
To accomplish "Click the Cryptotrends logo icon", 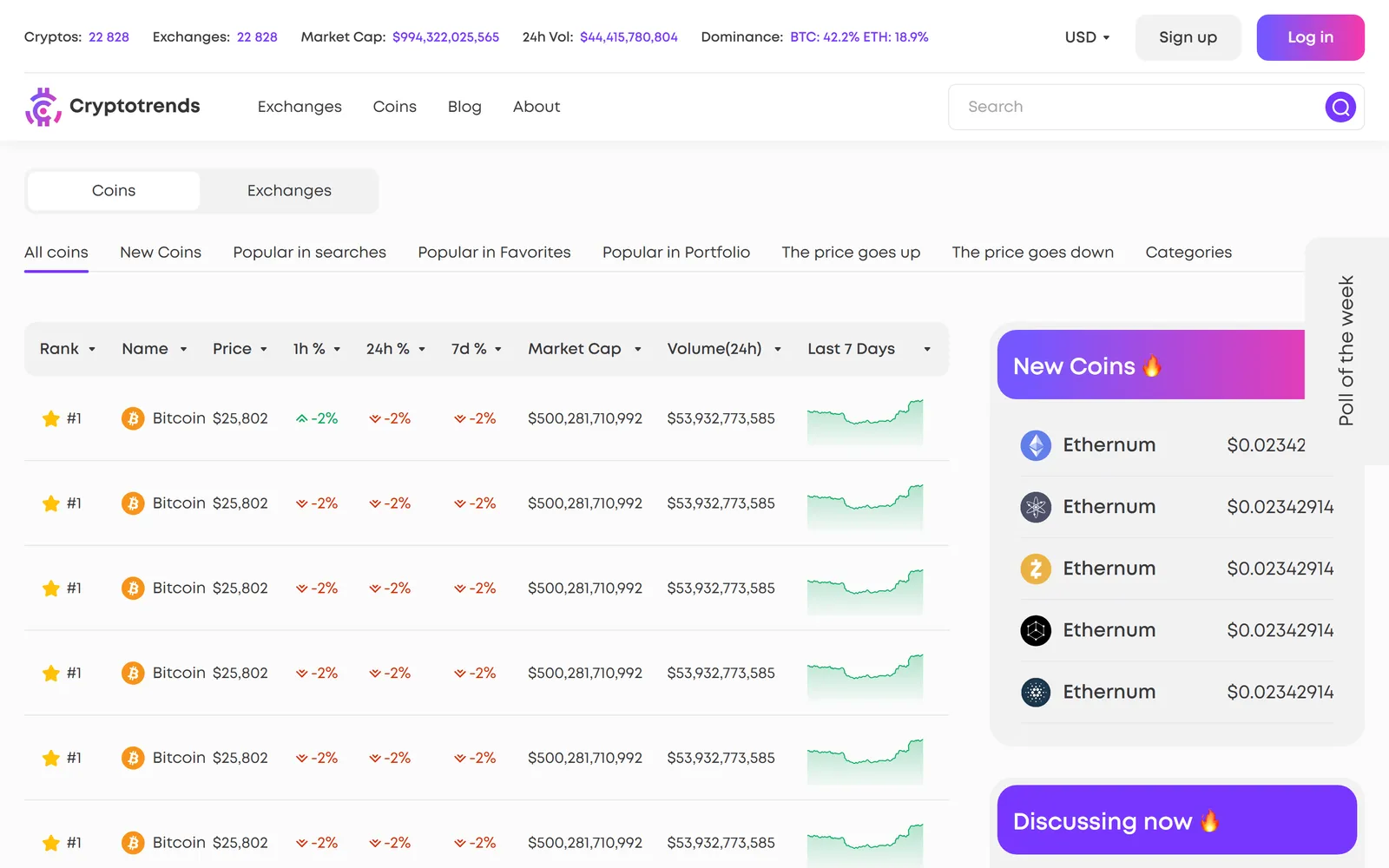I will 43,107.
